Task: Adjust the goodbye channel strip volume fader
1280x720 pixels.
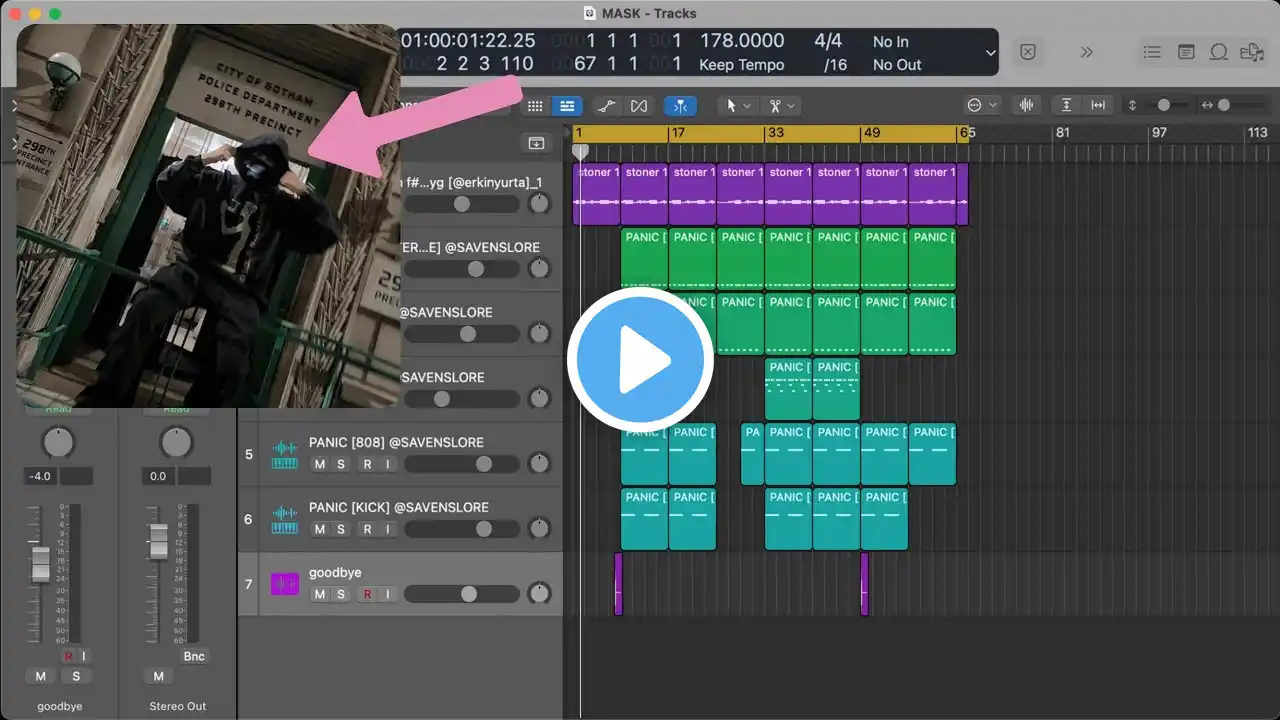Action: [x=40, y=564]
